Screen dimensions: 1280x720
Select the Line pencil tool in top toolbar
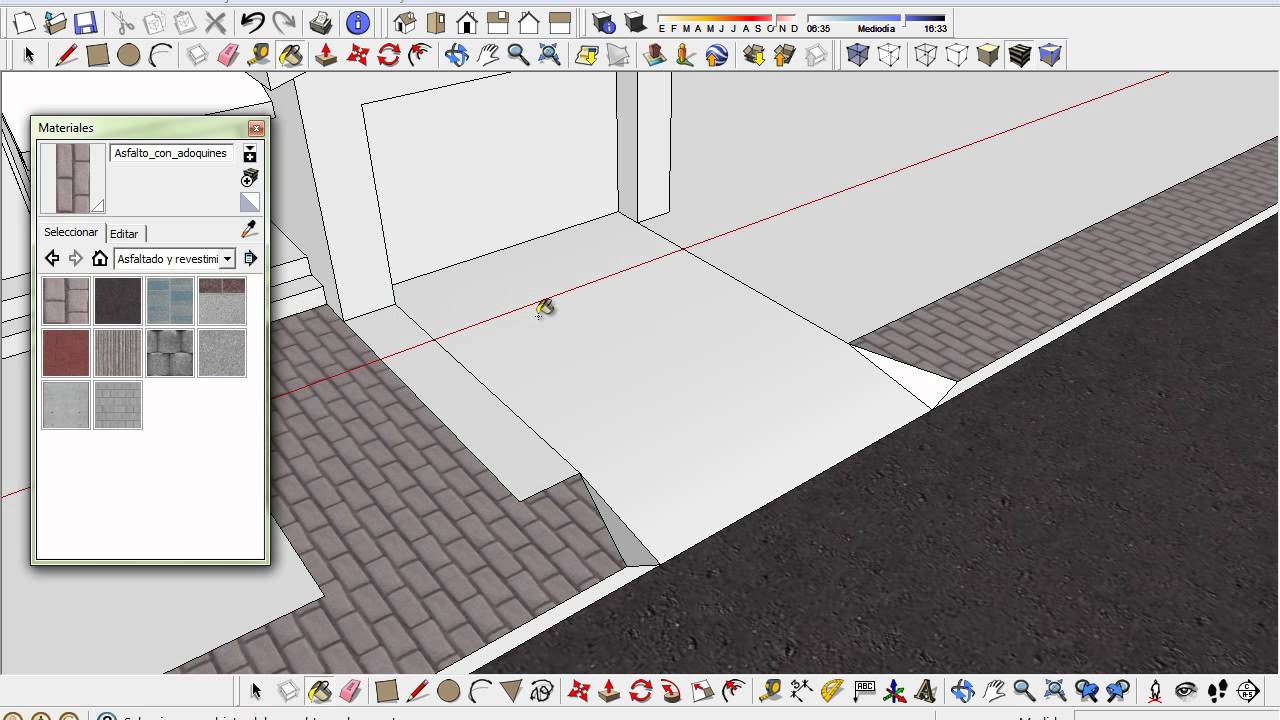pos(66,55)
